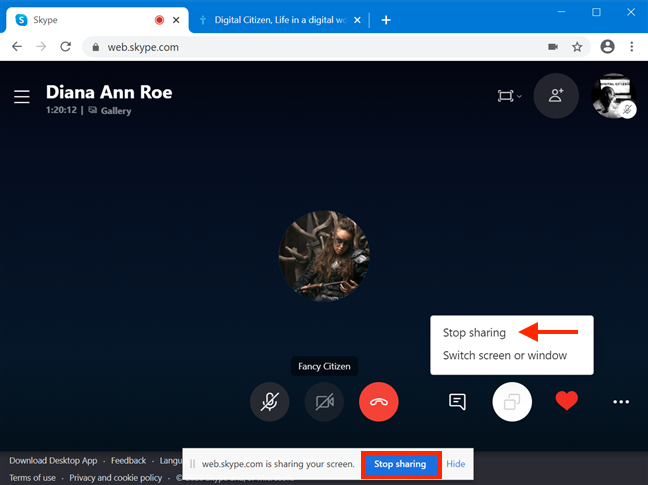Open the Gallery link under the name
This screenshot has width=648, height=485.
pos(110,111)
